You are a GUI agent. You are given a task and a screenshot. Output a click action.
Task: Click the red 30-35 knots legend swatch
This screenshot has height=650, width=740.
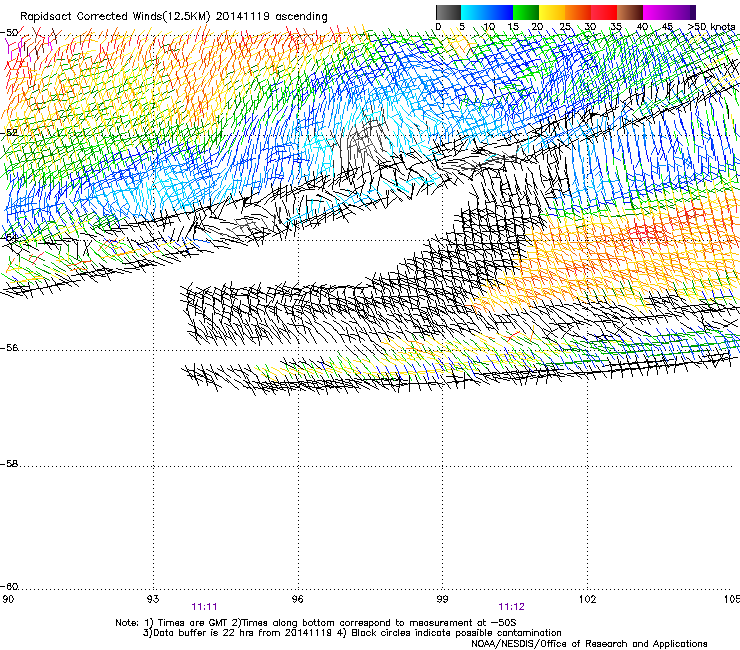[604, 12]
